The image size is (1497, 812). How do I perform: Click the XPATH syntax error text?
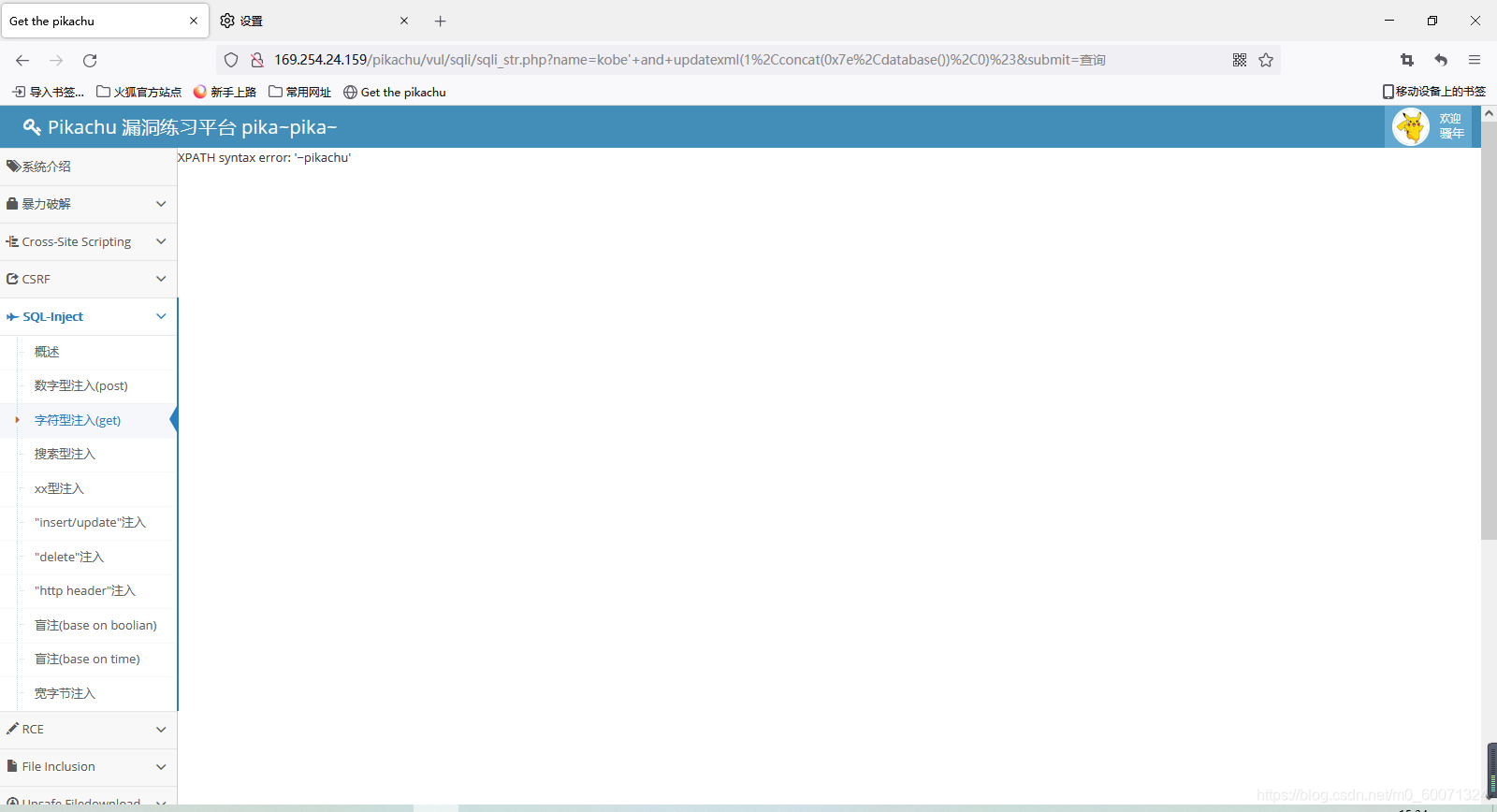(x=264, y=157)
